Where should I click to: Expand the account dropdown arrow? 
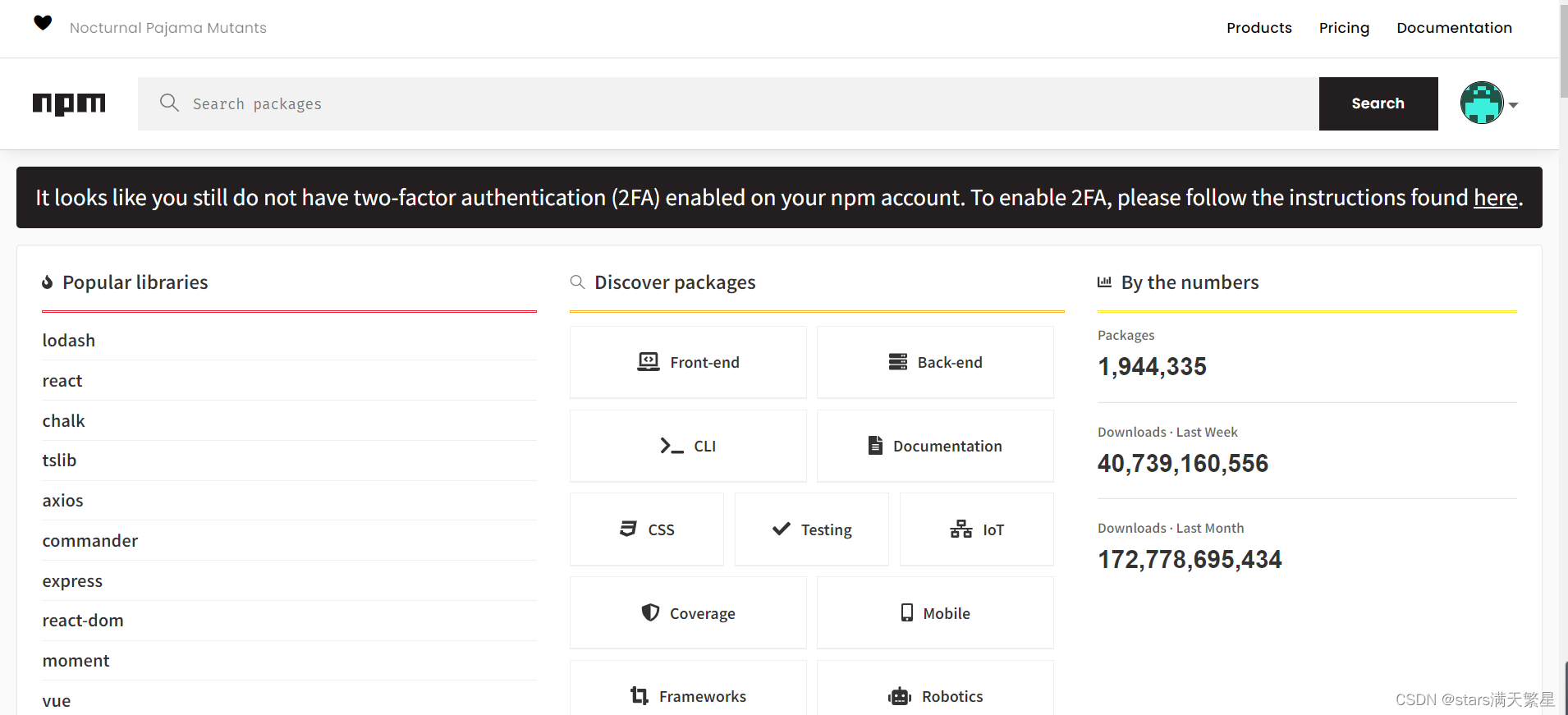click(1514, 105)
